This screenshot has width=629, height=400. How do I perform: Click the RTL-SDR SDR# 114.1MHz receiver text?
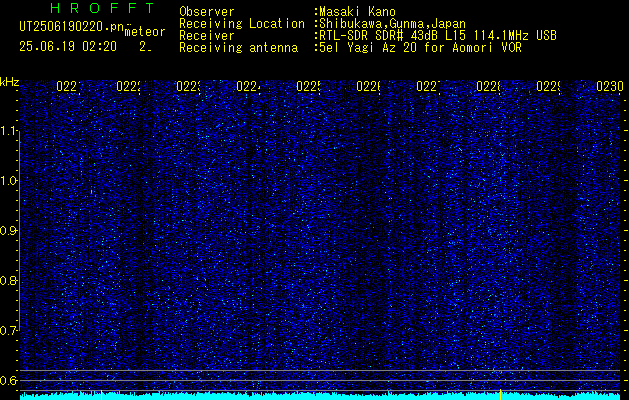(436, 36)
